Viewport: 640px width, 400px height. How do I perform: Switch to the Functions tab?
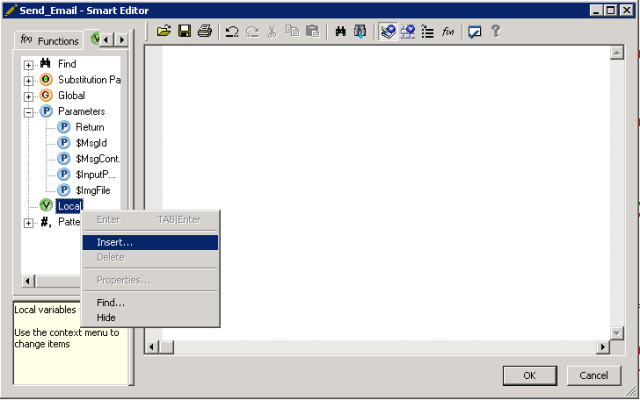point(50,41)
